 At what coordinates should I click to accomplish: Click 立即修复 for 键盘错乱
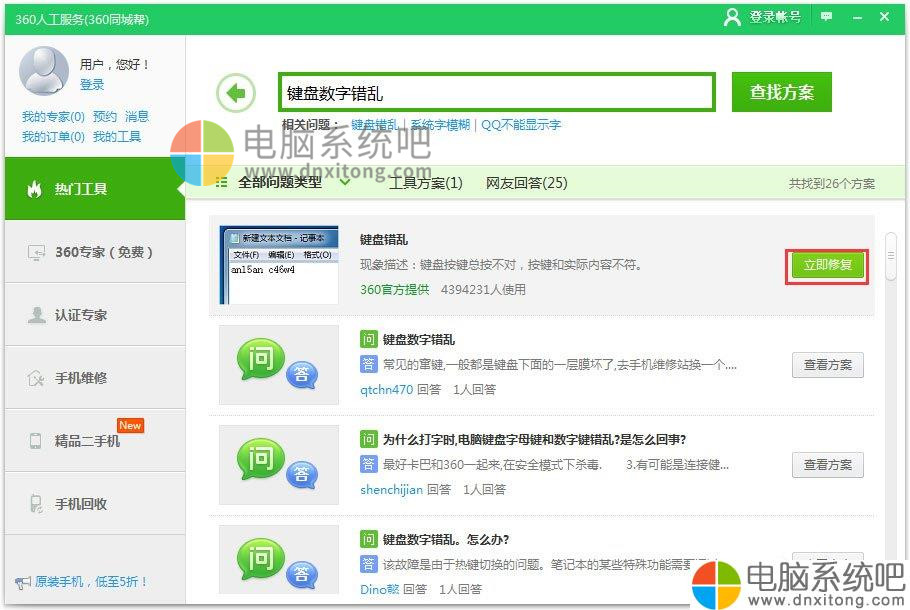click(827, 266)
